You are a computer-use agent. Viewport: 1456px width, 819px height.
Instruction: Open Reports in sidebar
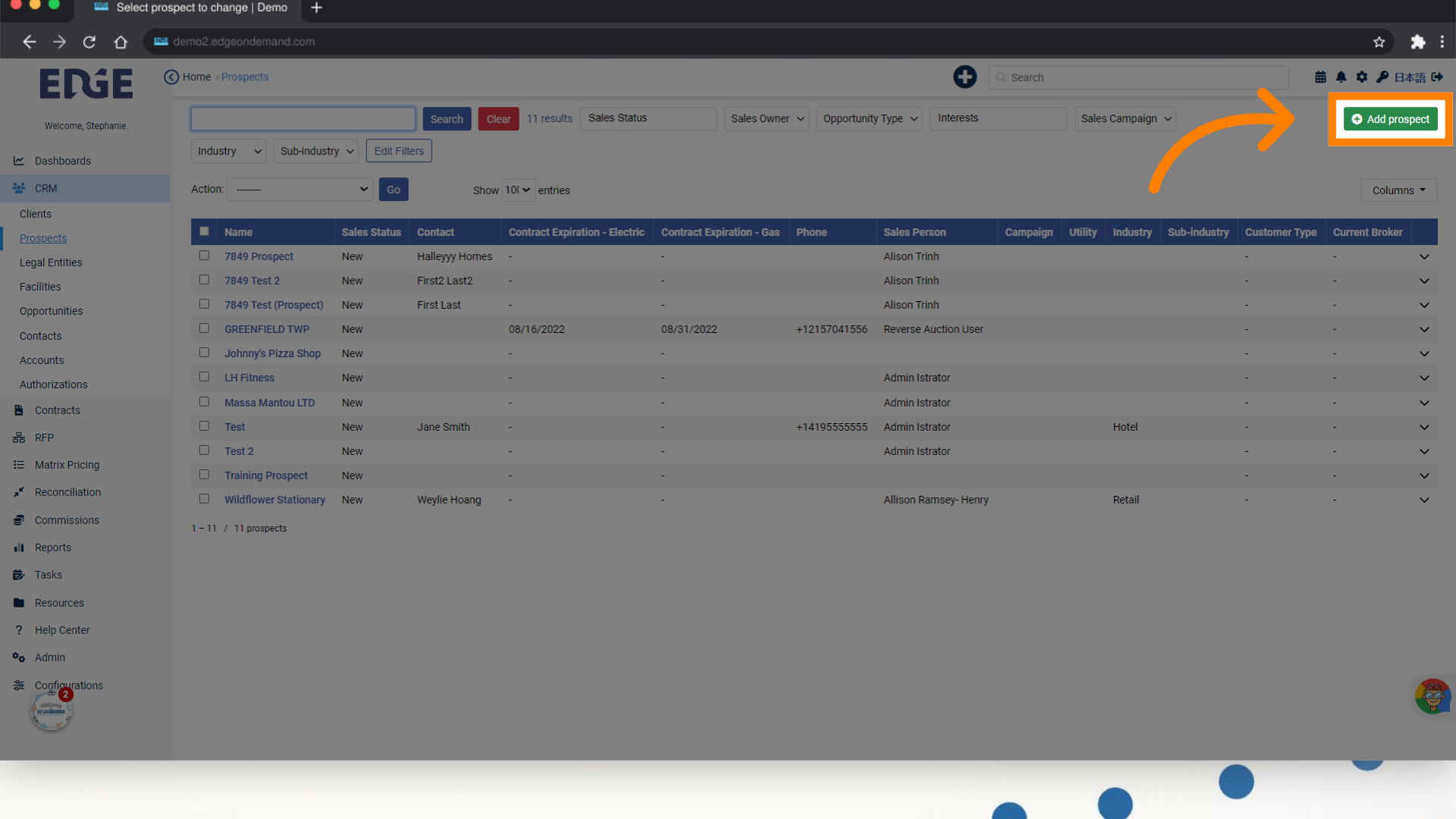click(53, 548)
